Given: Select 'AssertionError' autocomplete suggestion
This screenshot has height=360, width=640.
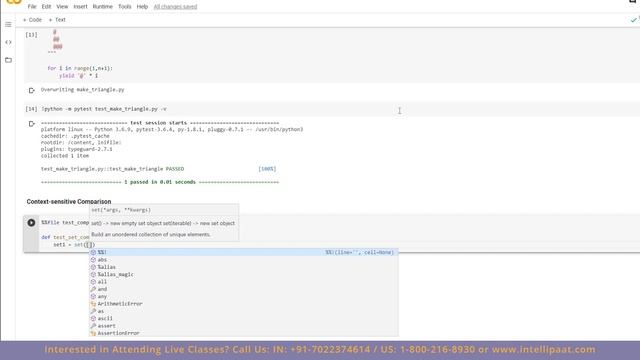Looking at the screenshot, I should [244, 333].
